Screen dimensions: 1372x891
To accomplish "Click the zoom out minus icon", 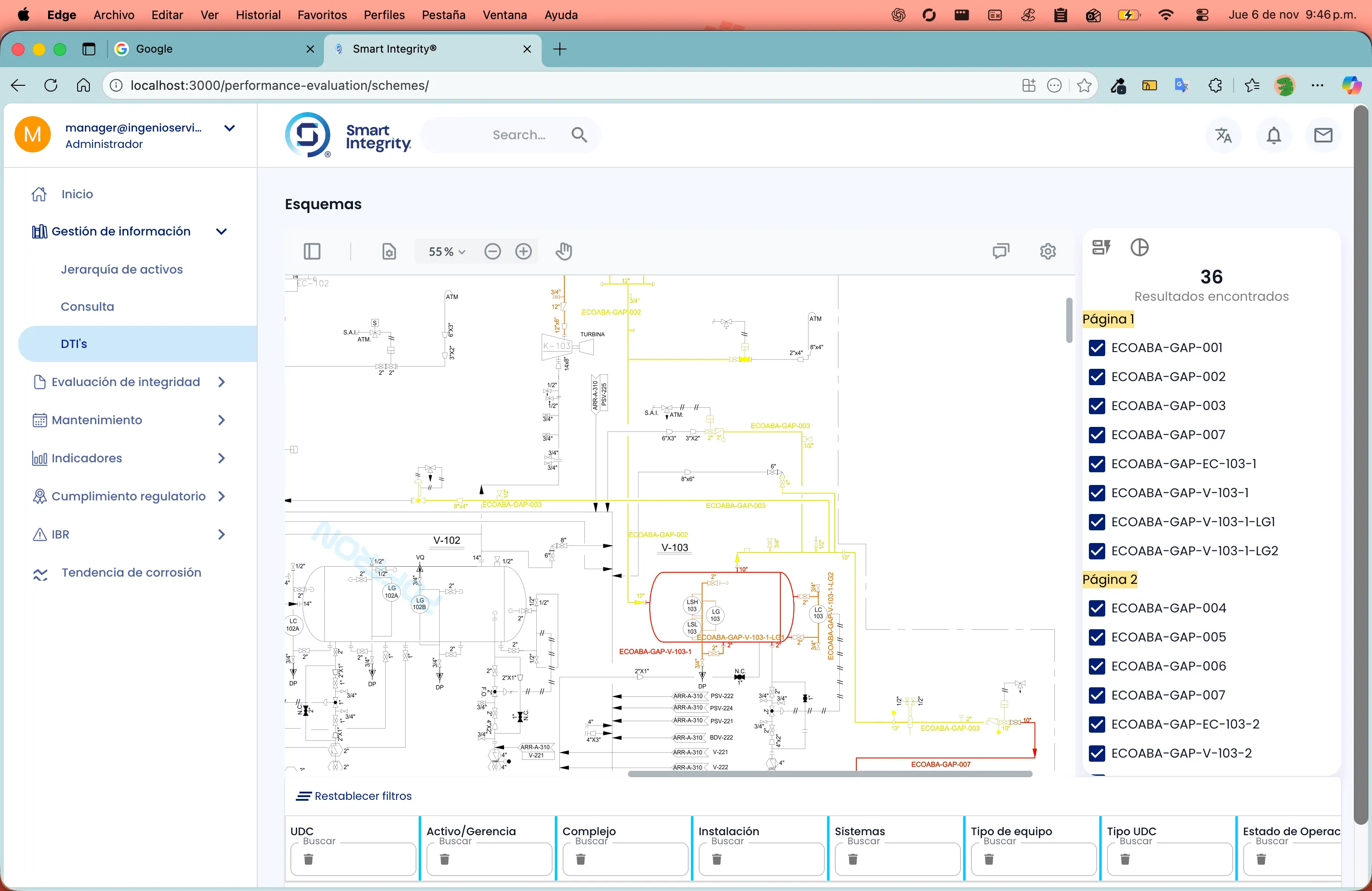I will (x=492, y=251).
